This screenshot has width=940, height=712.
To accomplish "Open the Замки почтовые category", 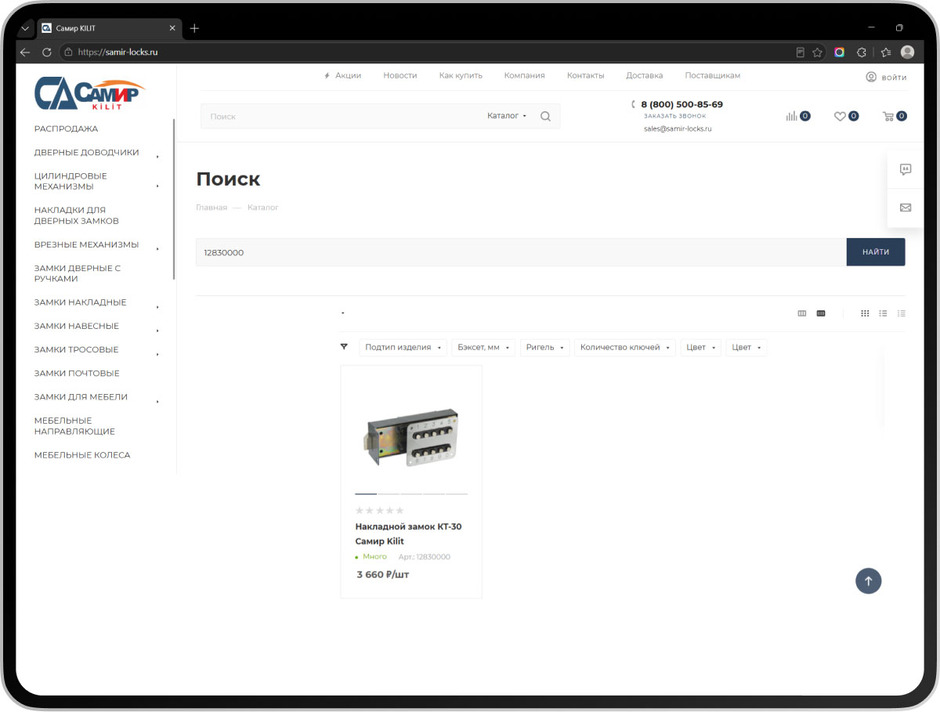I will tap(77, 373).
